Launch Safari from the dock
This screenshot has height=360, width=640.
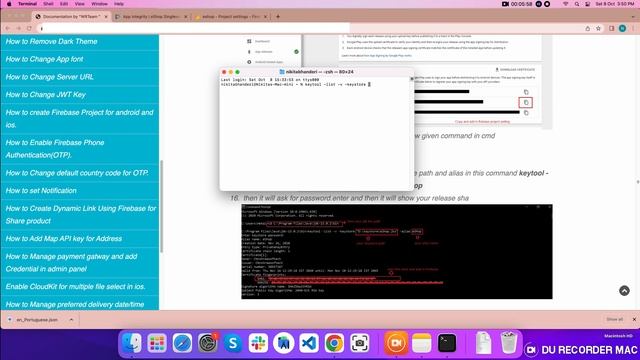(182, 343)
